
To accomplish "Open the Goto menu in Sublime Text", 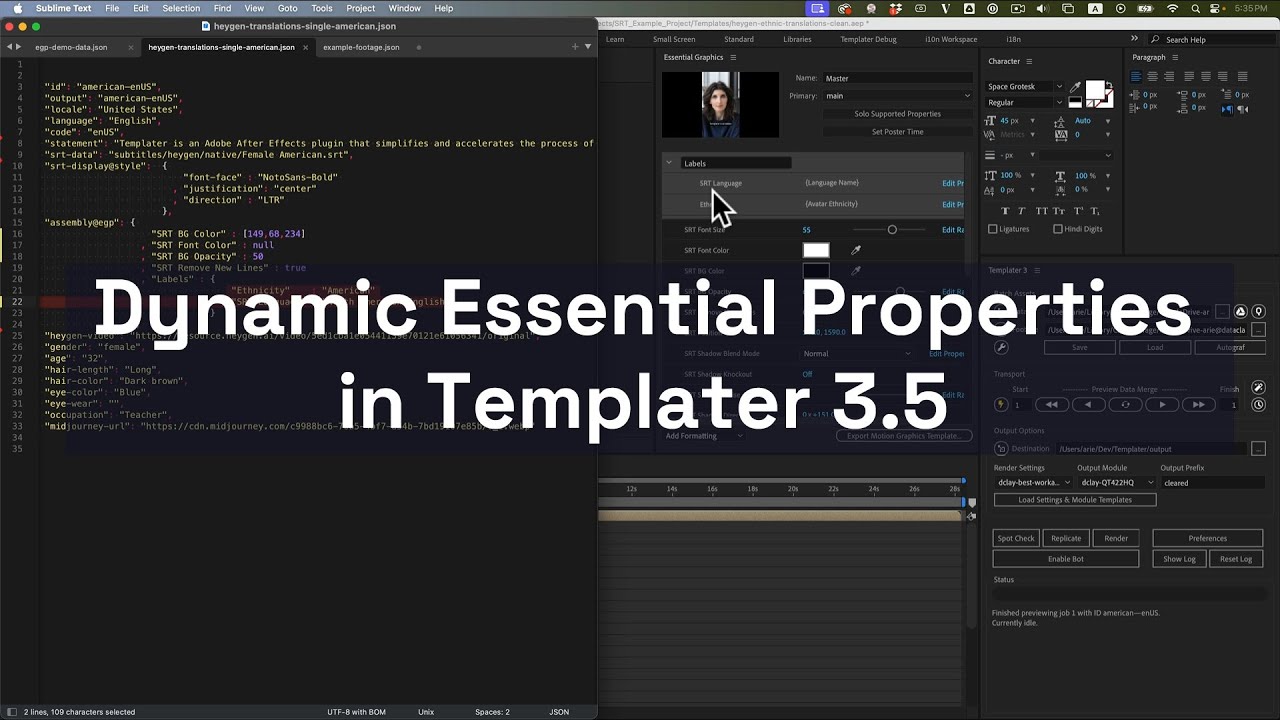I will [x=288, y=8].
